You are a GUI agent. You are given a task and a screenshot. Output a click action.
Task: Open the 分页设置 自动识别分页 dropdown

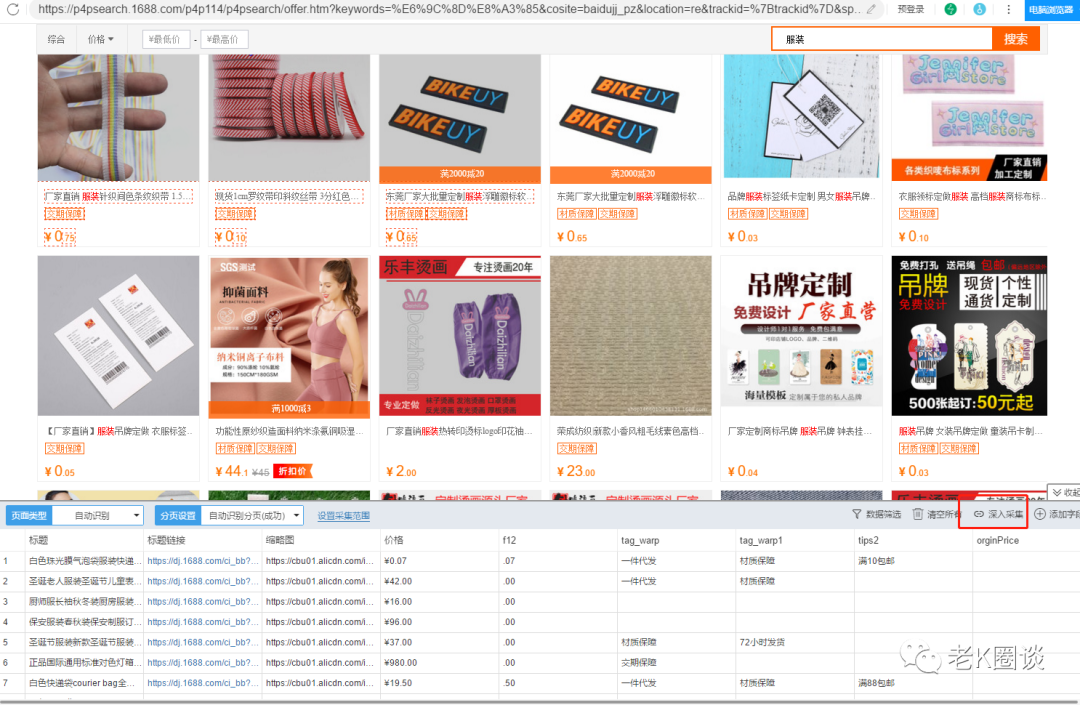[x=254, y=516]
